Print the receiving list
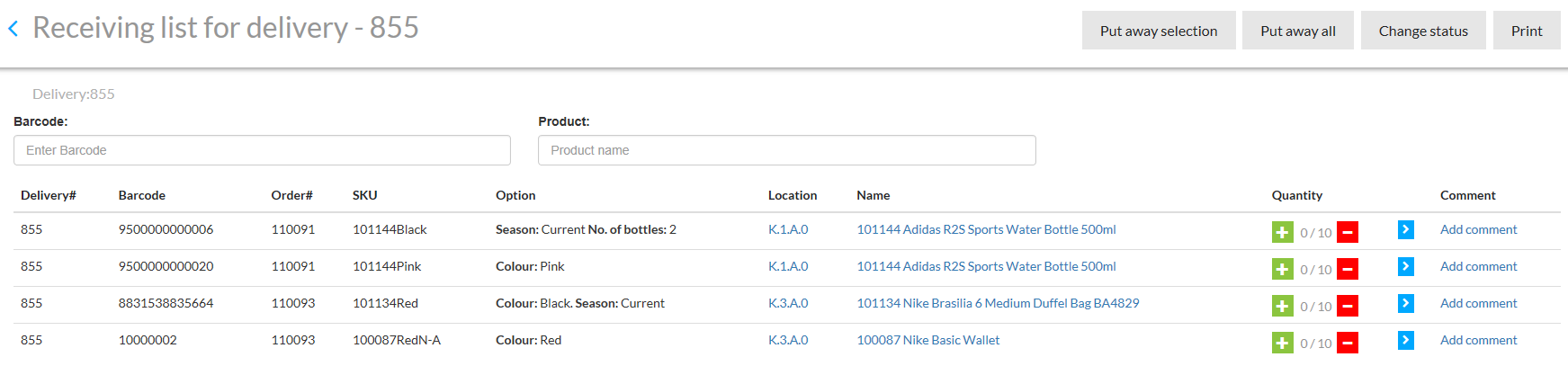Viewport: 1568px width, 366px height. (1526, 31)
